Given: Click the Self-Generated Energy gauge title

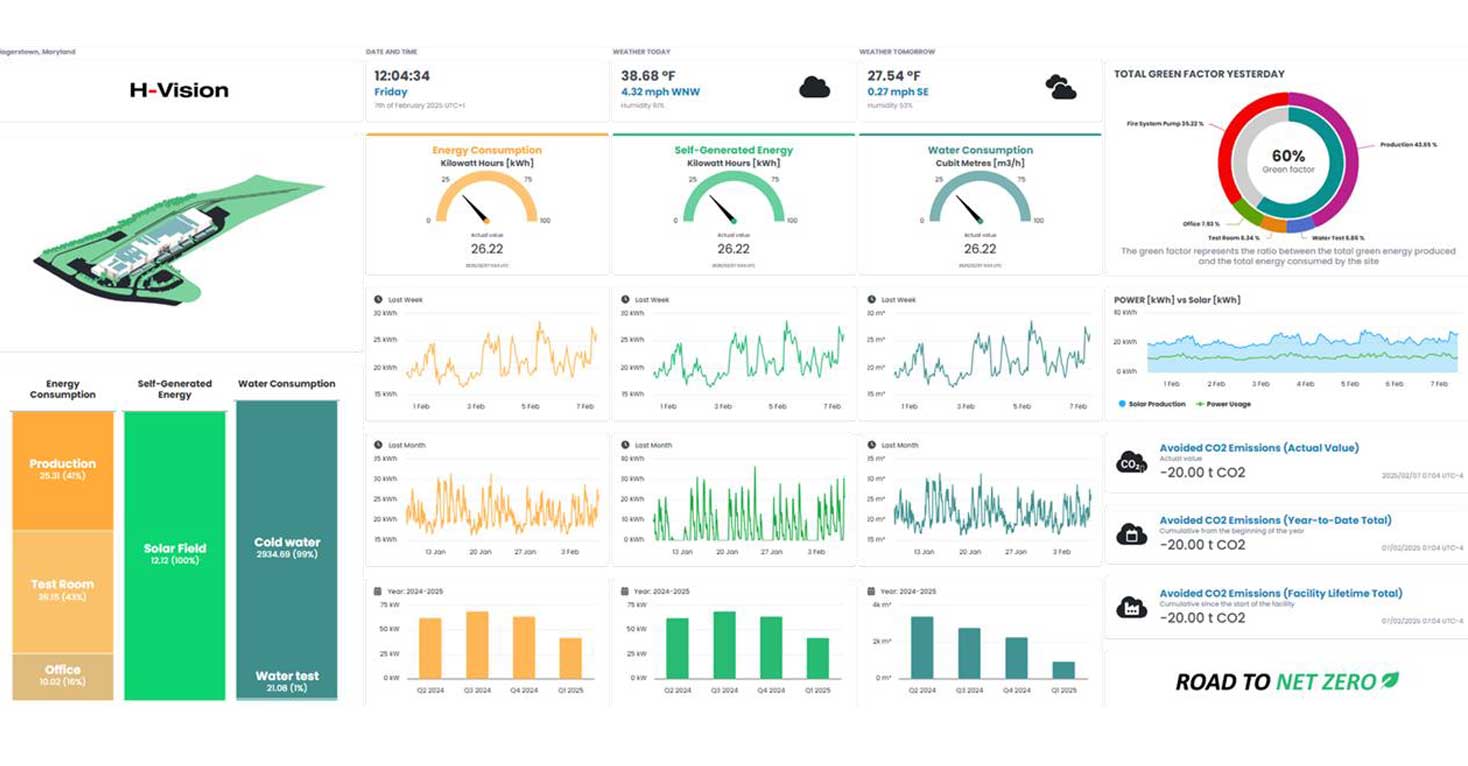Looking at the screenshot, I should pyautogui.click(x=733, y=150).
